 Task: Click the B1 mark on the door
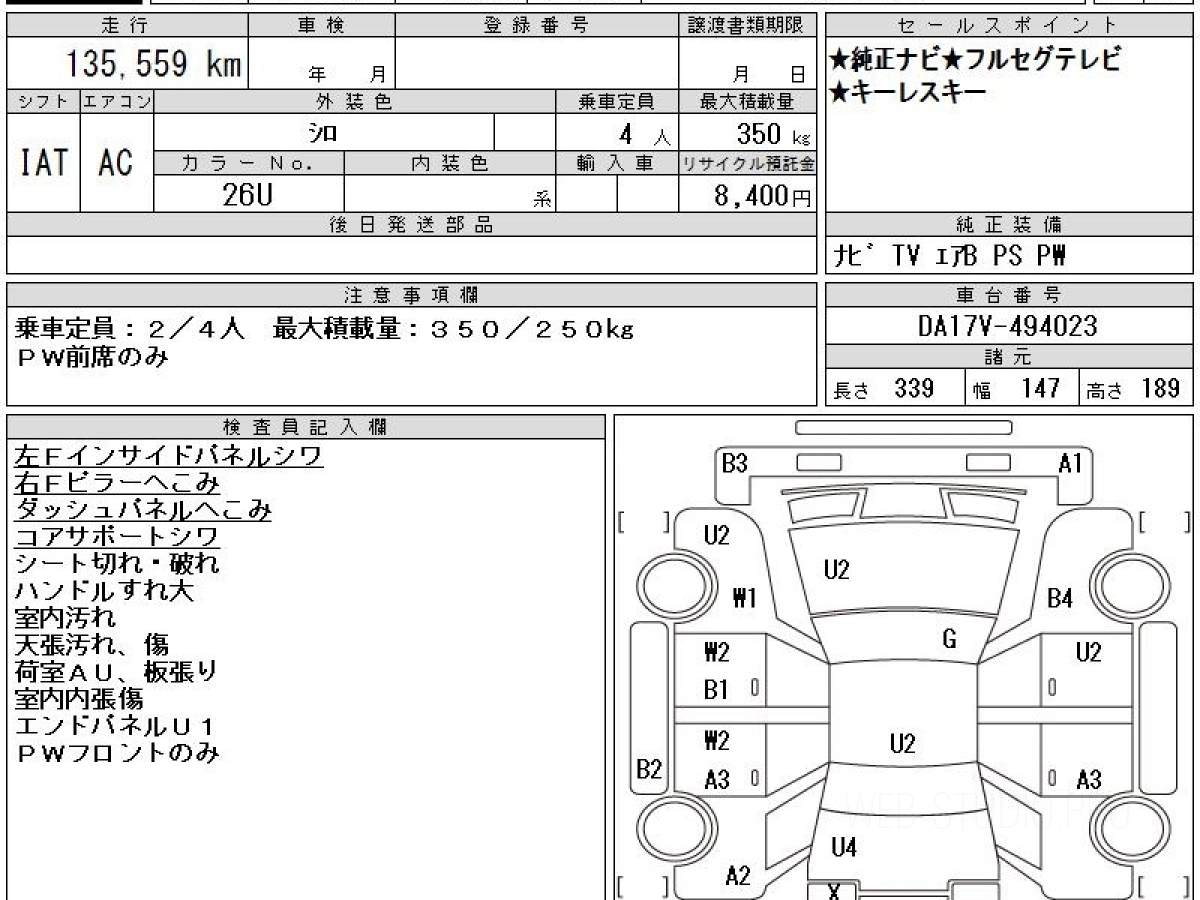tap(716, 689)
